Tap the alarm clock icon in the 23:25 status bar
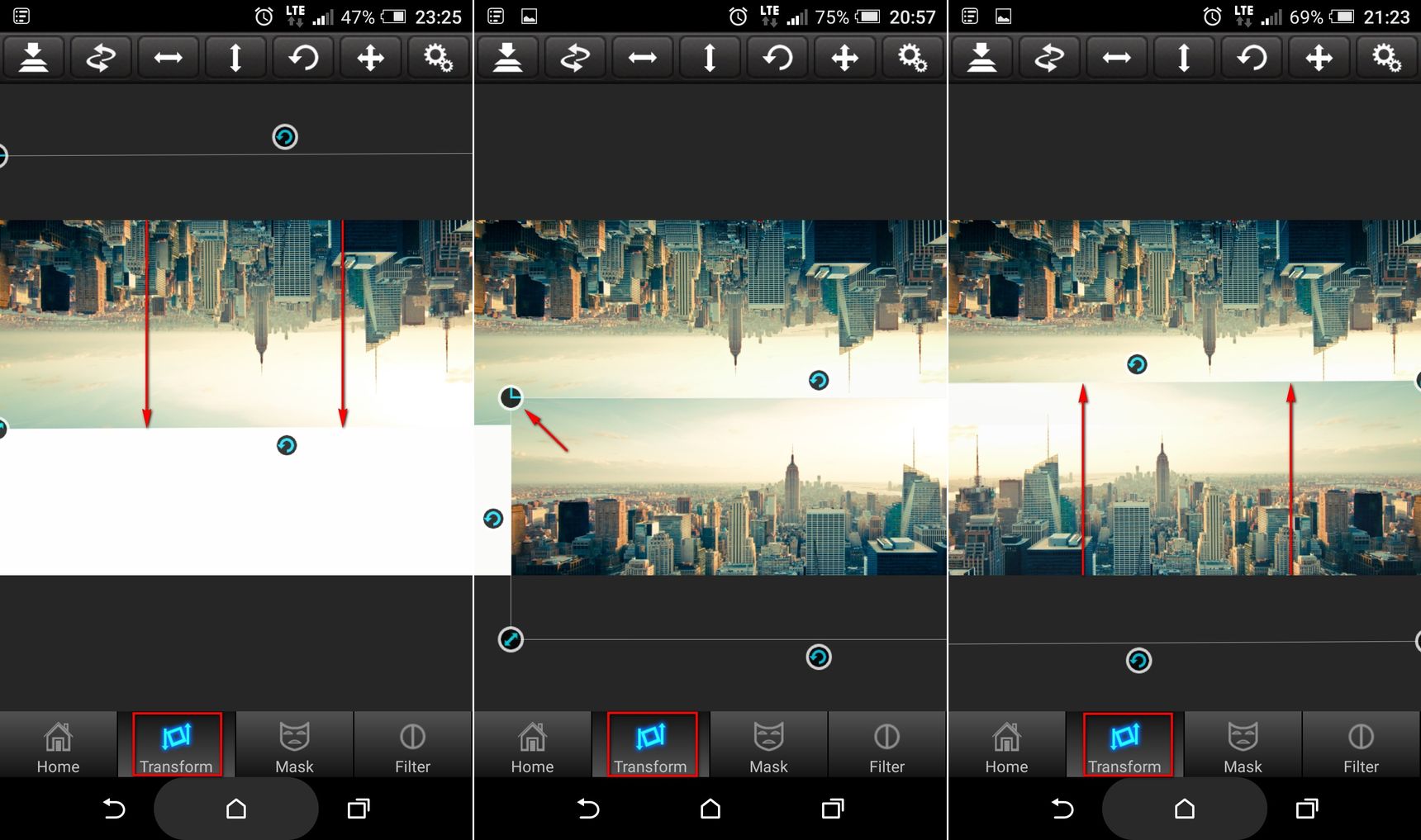The height and width of the screenshot is (840, 1421). 264,17
